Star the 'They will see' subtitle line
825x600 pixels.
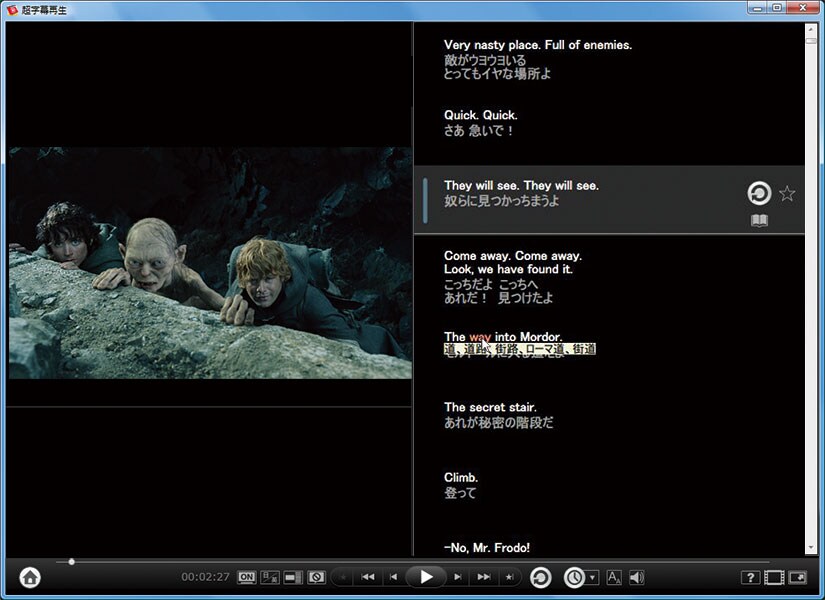pos(787,193)
